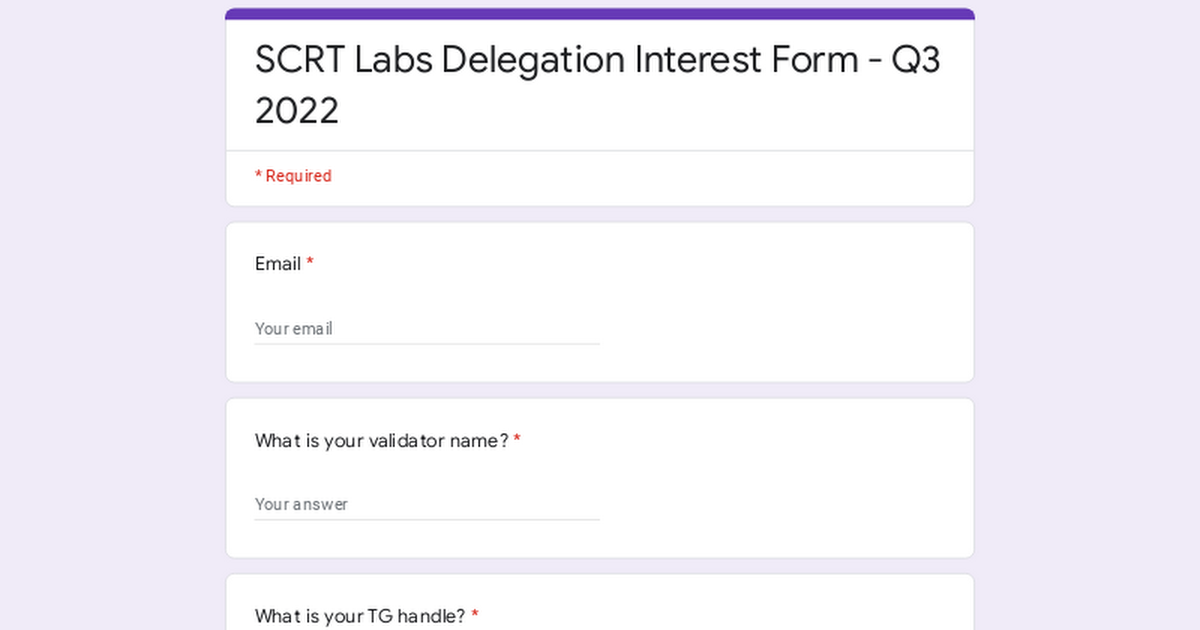
Task: Click the "Delegation" word in the form title
Action: point(533,60)
